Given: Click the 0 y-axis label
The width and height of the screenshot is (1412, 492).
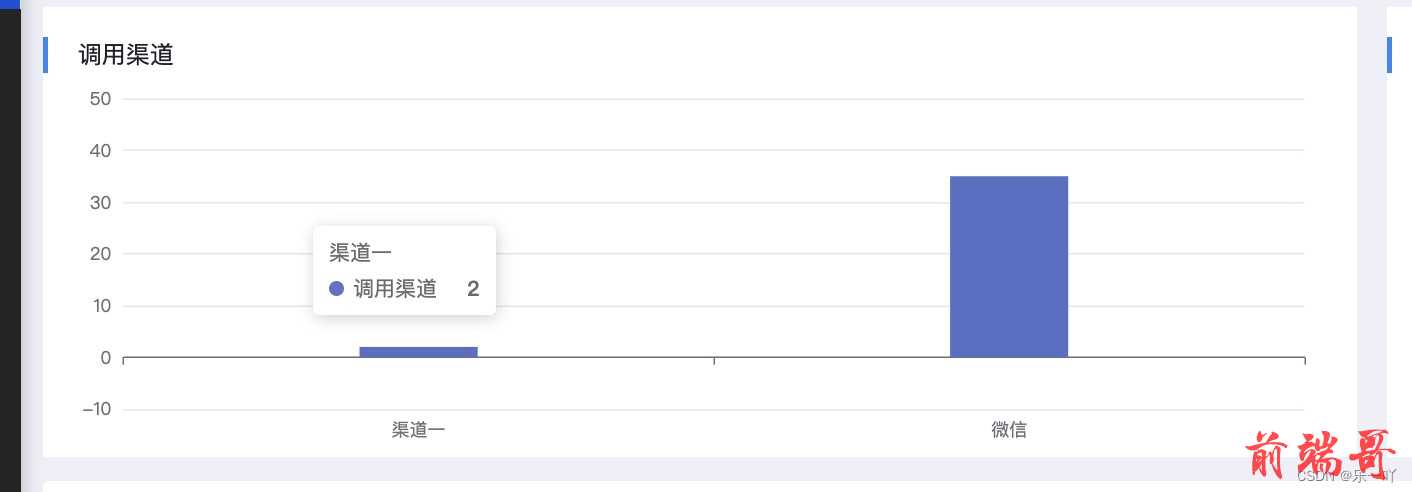Looking at the screenshot, I should [105, 358].
